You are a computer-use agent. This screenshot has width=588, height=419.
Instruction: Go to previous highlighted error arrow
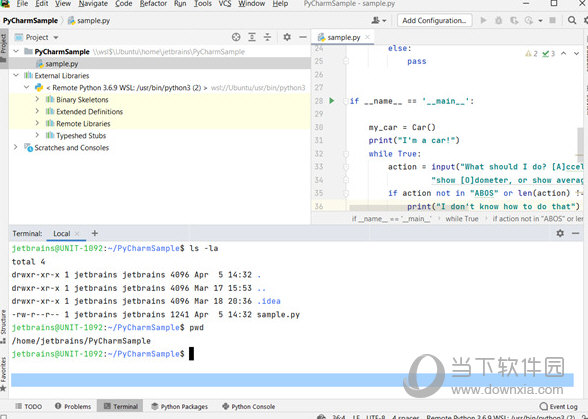pos(563,54)
